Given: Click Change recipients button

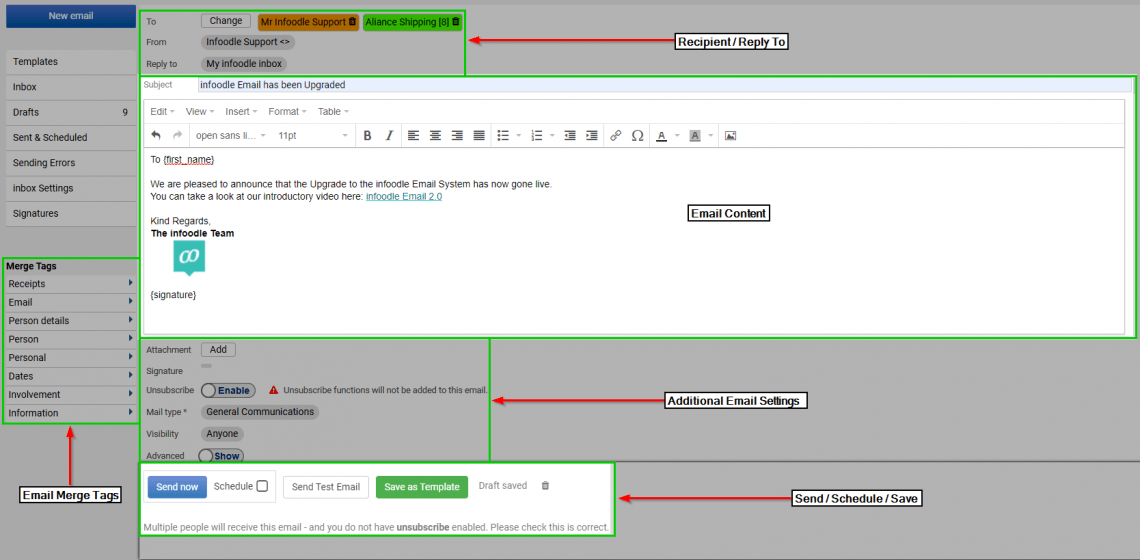Looking at the screenshot, I should pyautogui.click(x=225, y=21).
